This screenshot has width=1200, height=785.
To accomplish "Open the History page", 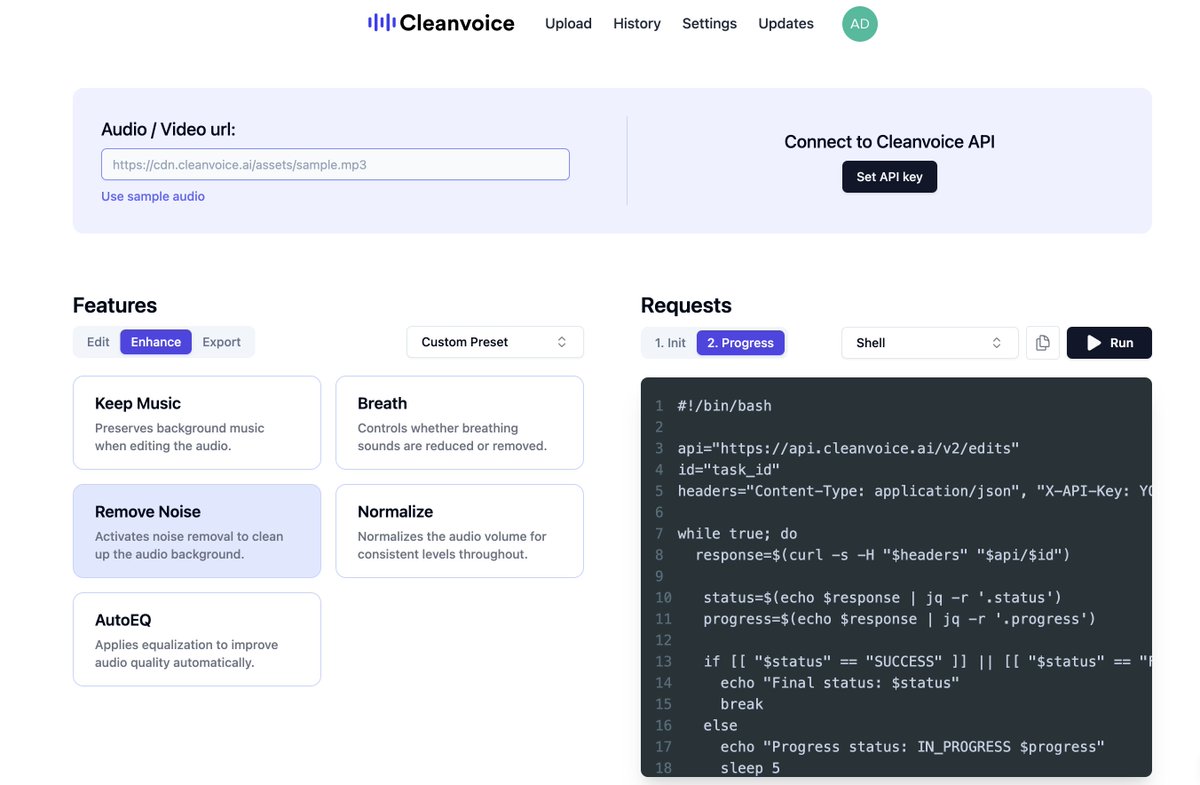I will click(x=636, y=22).
